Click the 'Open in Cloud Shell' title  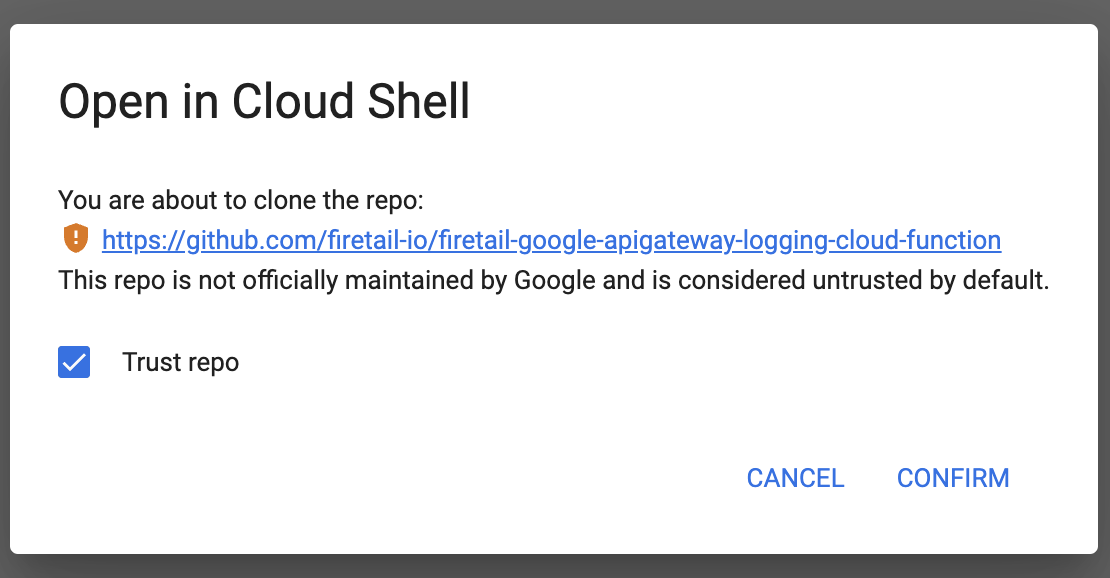coord(264,102)
